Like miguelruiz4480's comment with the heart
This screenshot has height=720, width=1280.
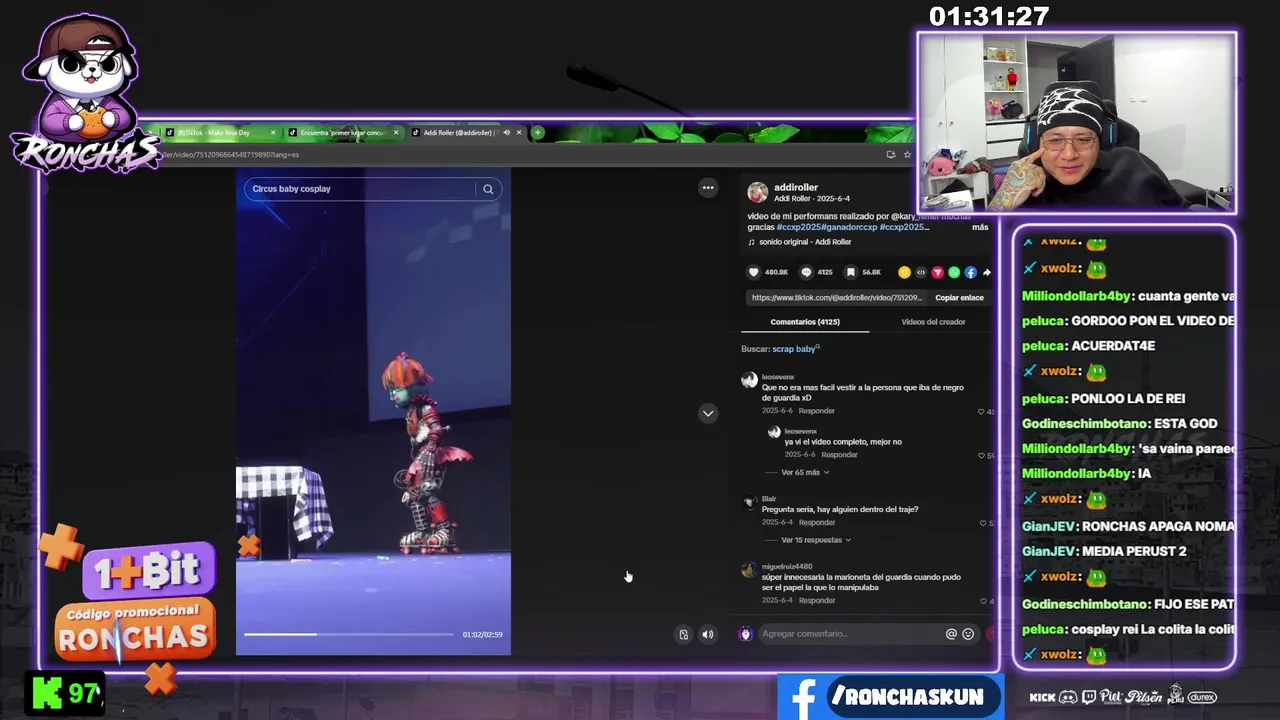(x=982, y=601)
